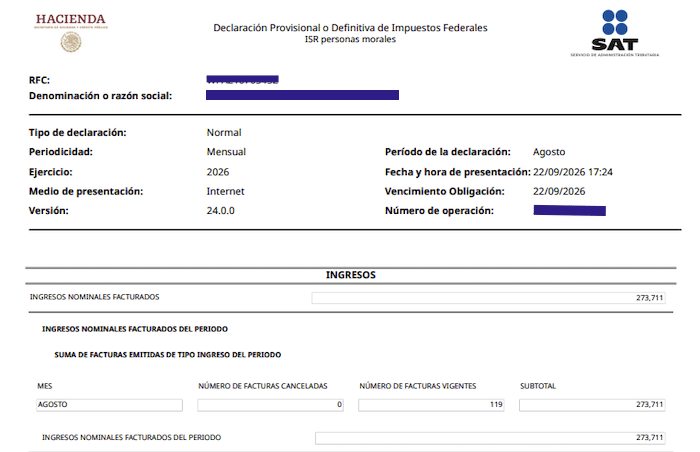The width and height of the screenshot is (700, 452).
Task: Click bold heading 'INGRESOS NOMINALES FACTURADOS DEL PERIODO'
Action: (x=135, y=329)
